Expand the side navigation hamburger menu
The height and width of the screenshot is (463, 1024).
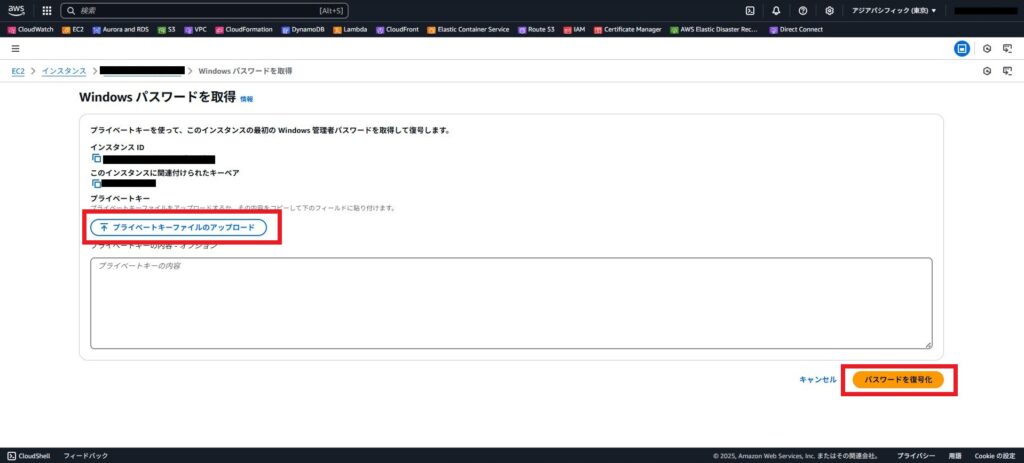pyautogui.click(x=15, y=48)
